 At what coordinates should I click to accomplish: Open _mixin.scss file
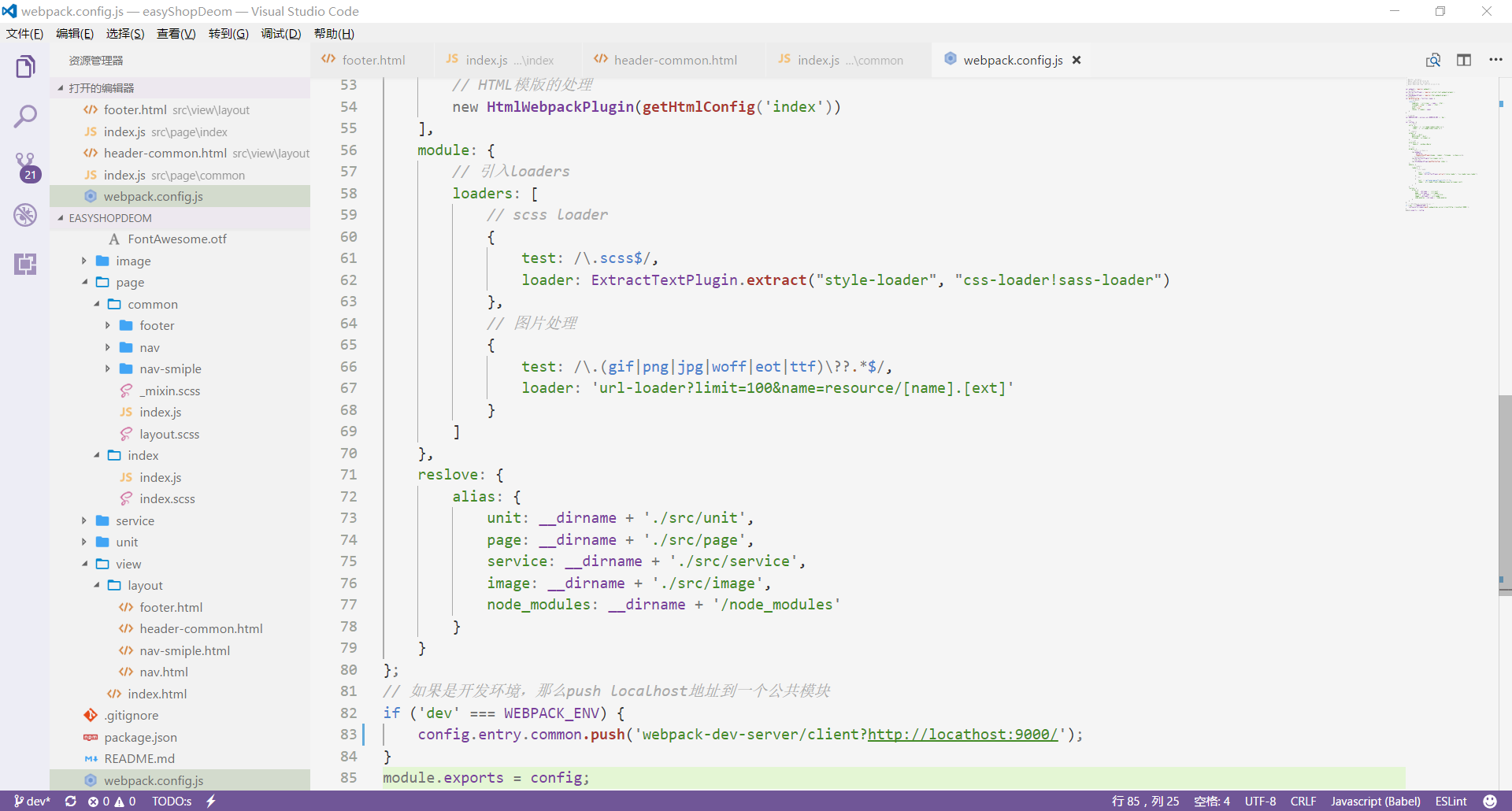[x=180, y=391]
